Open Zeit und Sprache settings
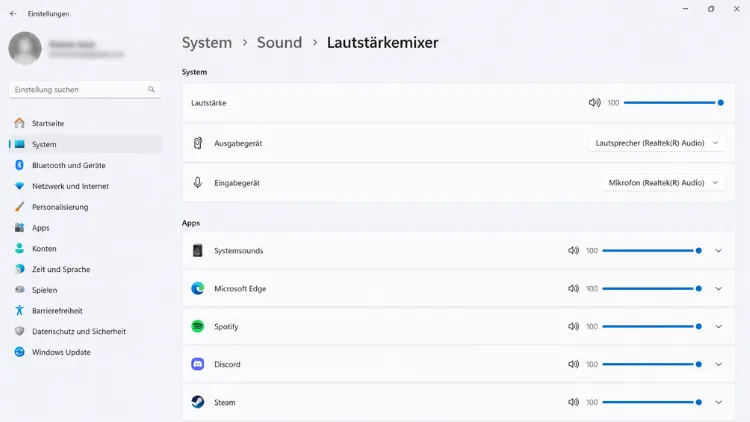750x422 pixels. point(85,269)
